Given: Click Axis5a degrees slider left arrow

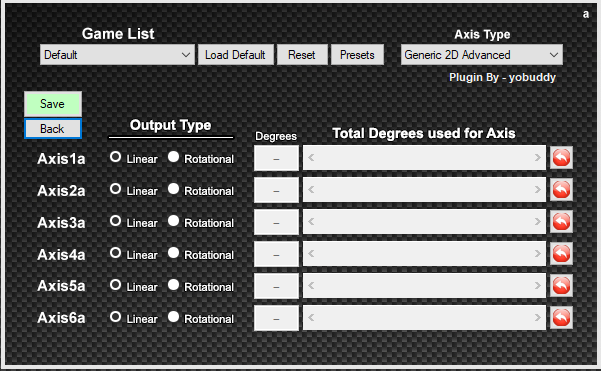Looking at the screenshot, I should pyautogui.click(x=311, y=286).
